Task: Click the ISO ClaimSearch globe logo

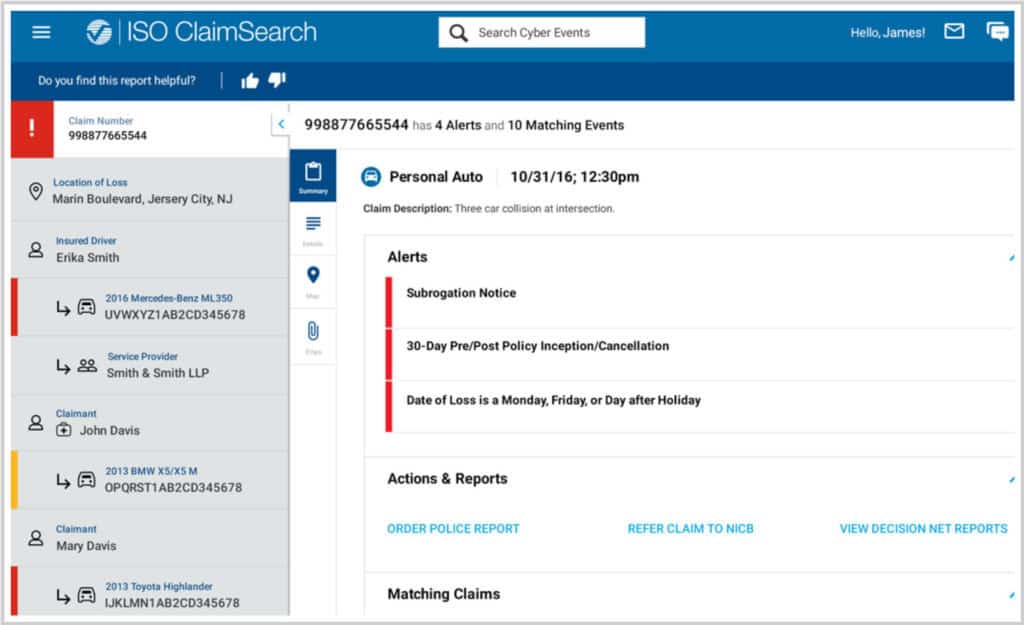Action: pyautogui.click(x=99, y=32)
